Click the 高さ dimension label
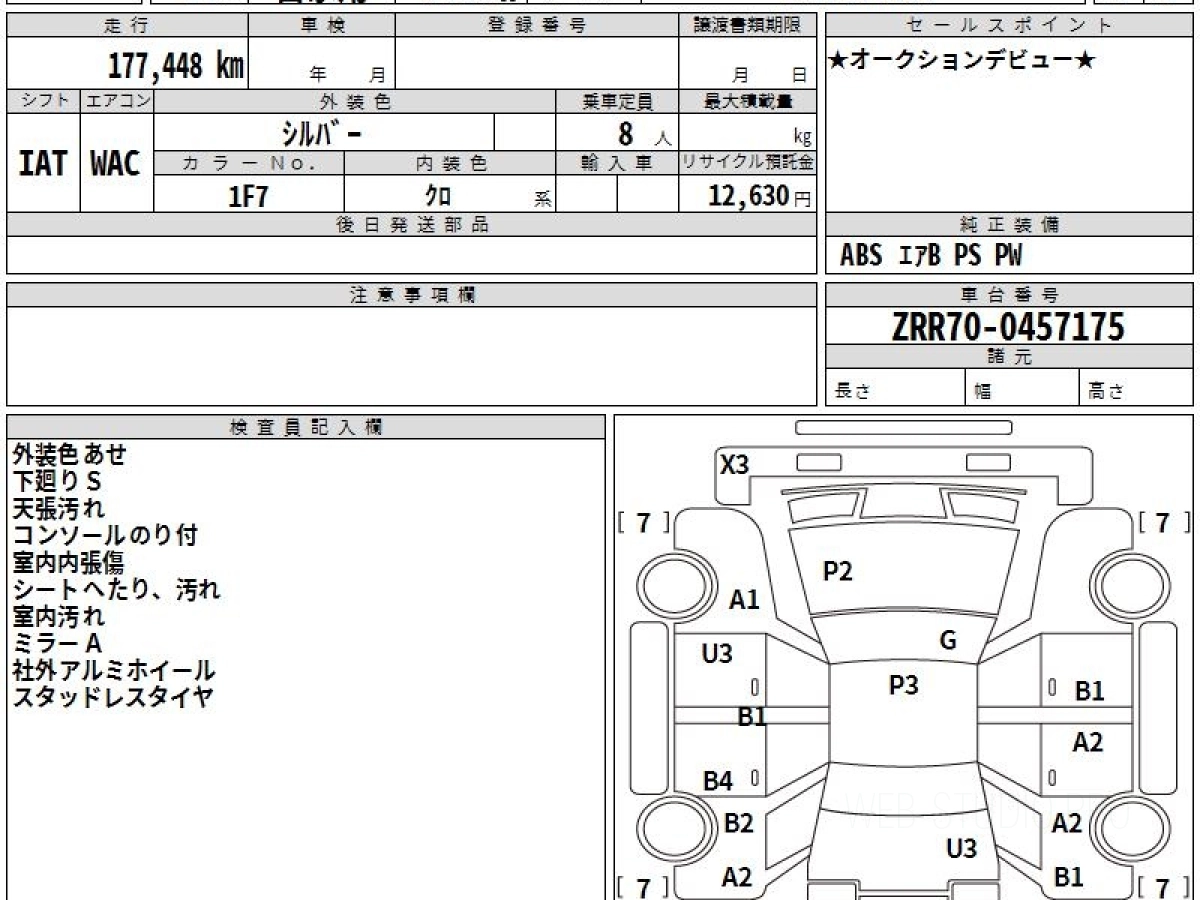 click(1107, 392)
